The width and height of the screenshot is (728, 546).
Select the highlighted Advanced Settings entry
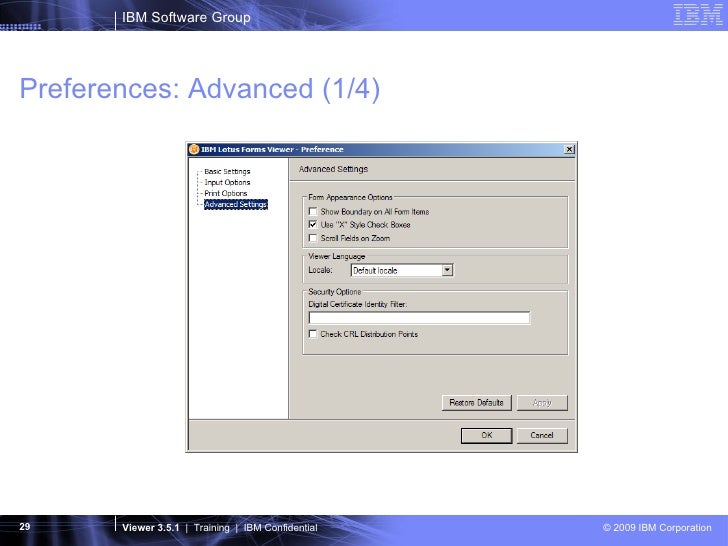(x=236, y=204)
